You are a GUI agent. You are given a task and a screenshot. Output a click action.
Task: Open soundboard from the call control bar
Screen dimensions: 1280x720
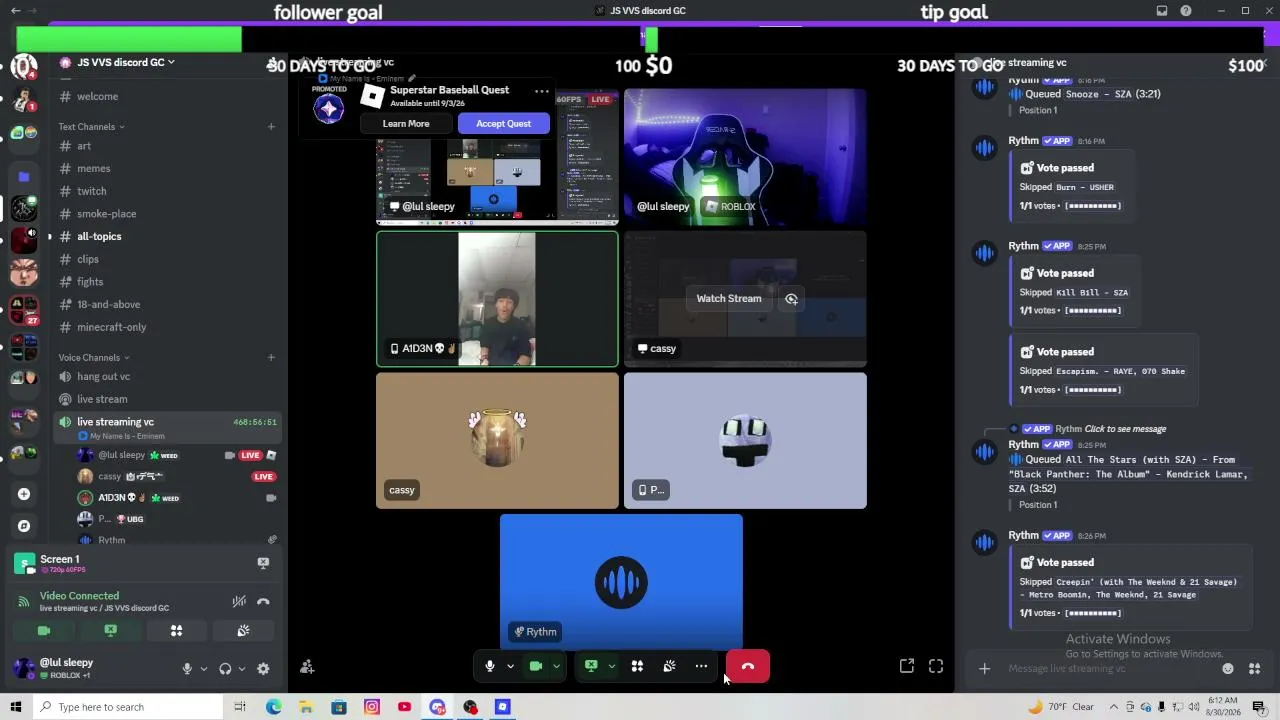coord(669,666)
